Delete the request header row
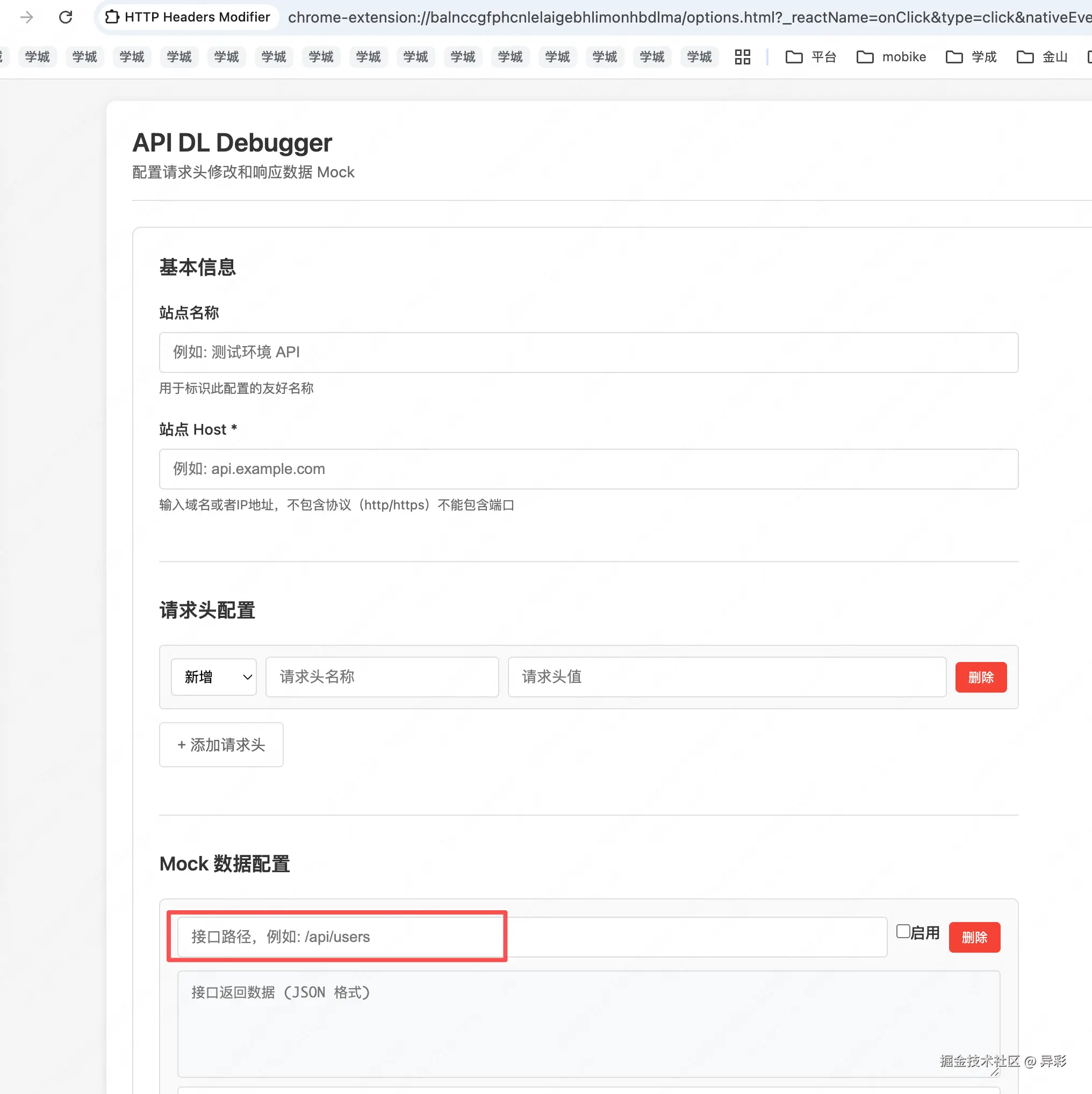Image resolution: width=1092 pixels, height=1094 pixels. tap(980, 677)
